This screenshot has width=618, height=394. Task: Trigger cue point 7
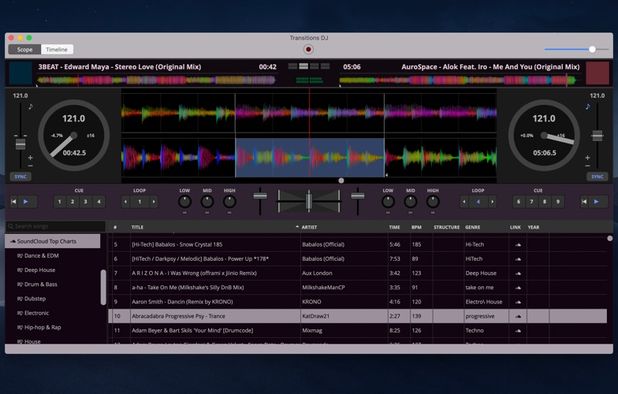point(532,202)
